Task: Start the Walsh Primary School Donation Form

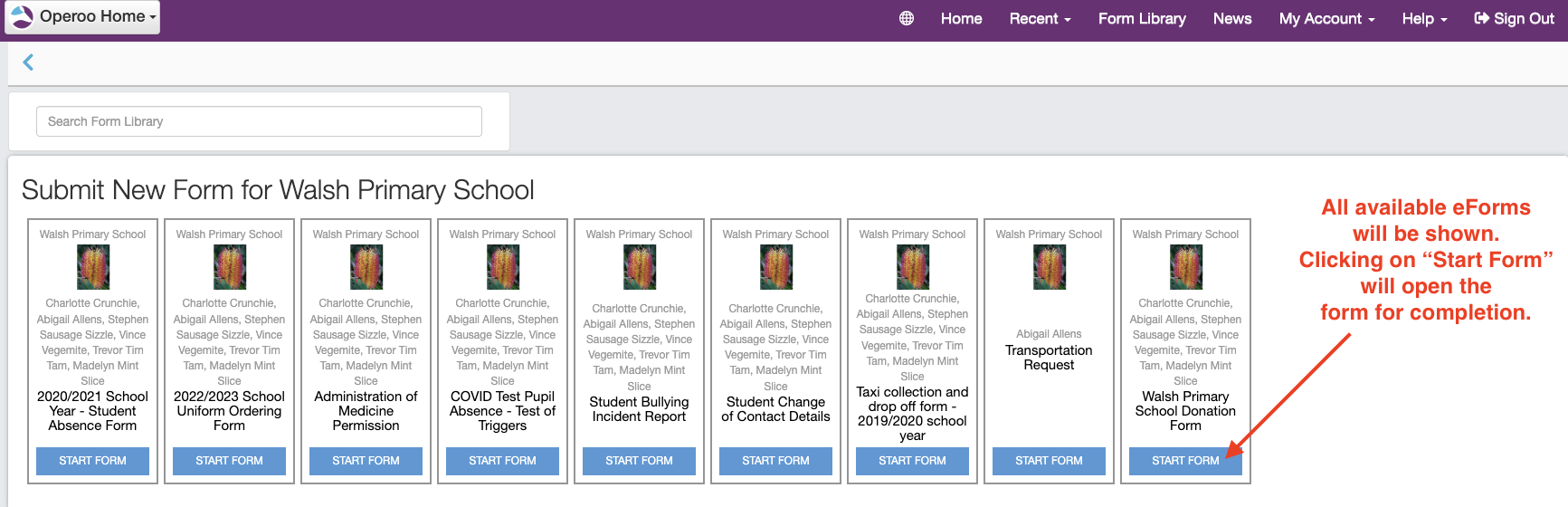Action: pyautogui.click(x=1185, y=461)
